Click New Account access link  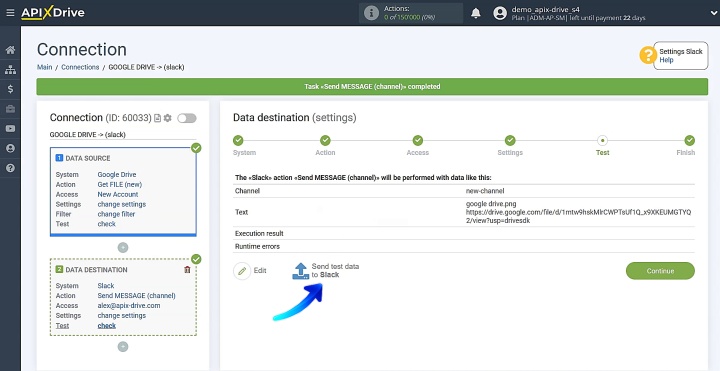[118, 194]
